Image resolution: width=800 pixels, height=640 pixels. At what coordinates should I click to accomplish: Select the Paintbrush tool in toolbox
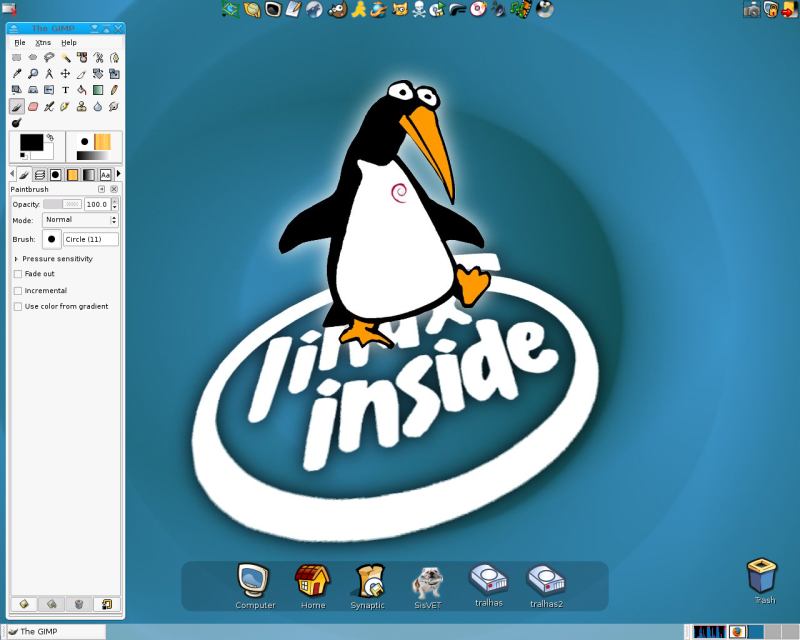[x=16, y=107]
